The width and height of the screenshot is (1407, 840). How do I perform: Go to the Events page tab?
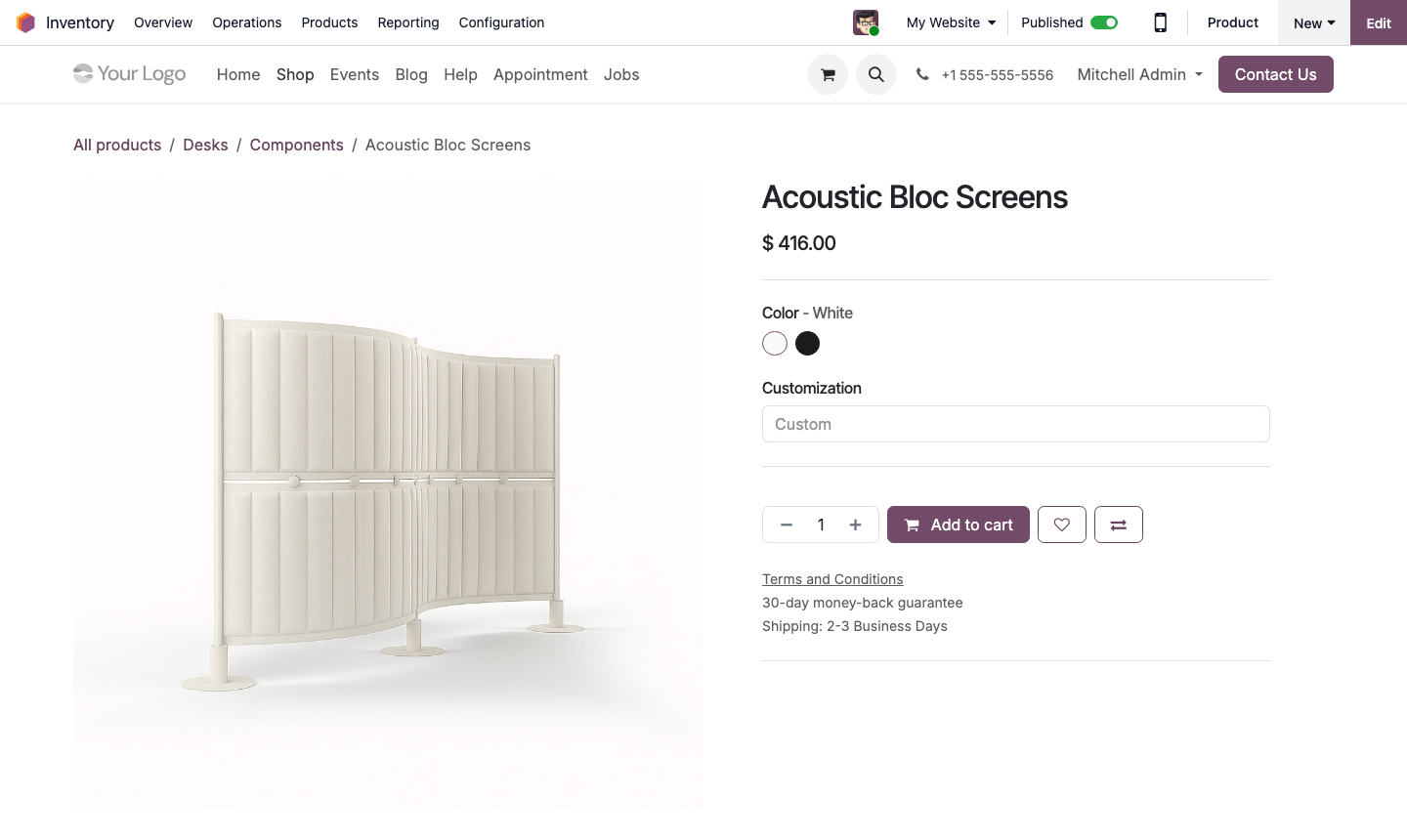click(355, 74)
